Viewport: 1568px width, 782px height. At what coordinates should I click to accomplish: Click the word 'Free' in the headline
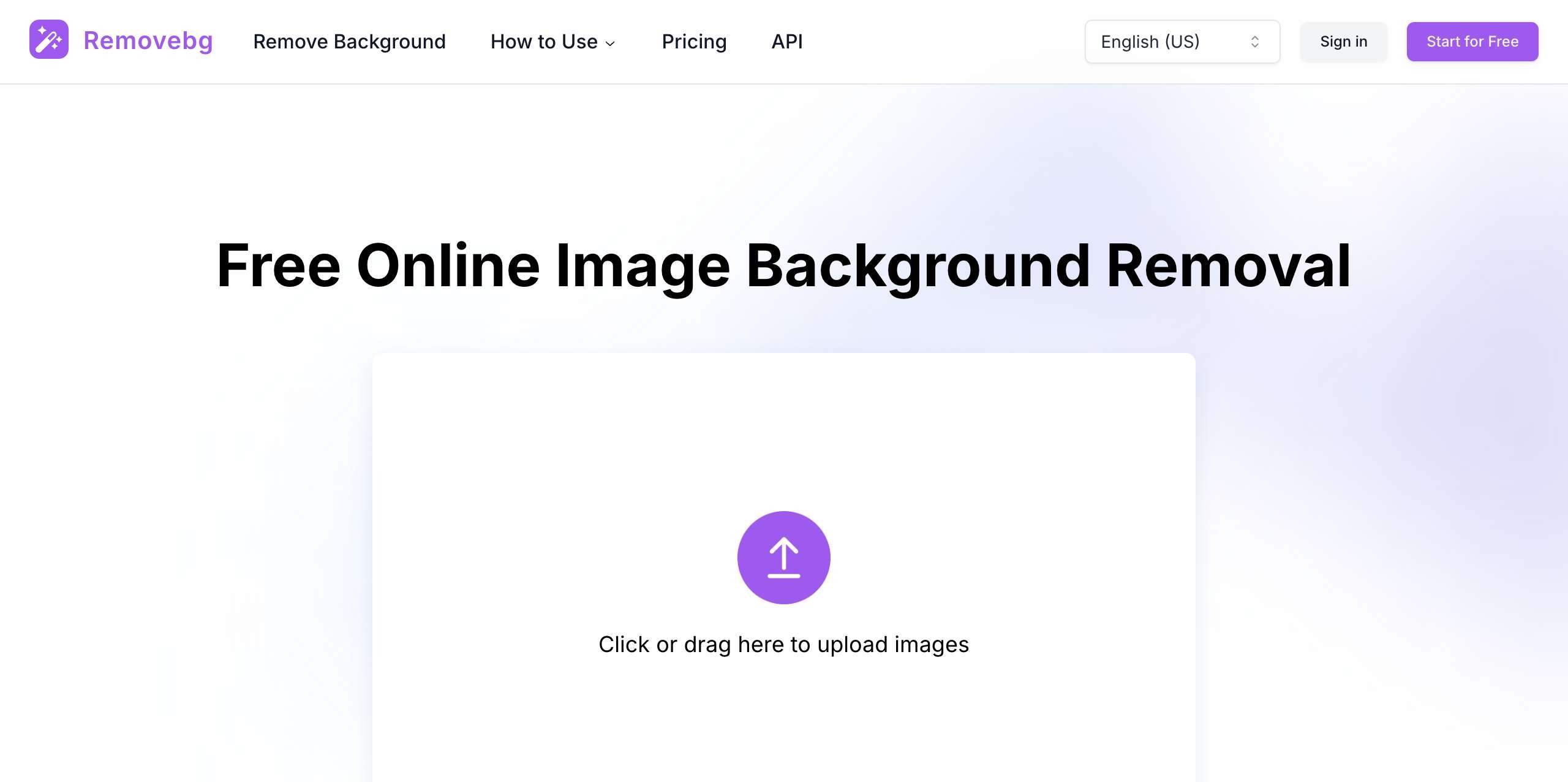pos(279,266)
